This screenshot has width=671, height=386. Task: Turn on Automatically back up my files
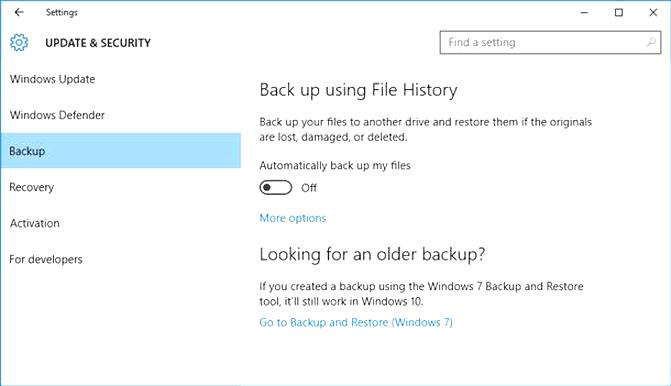(x=276, y=187)
